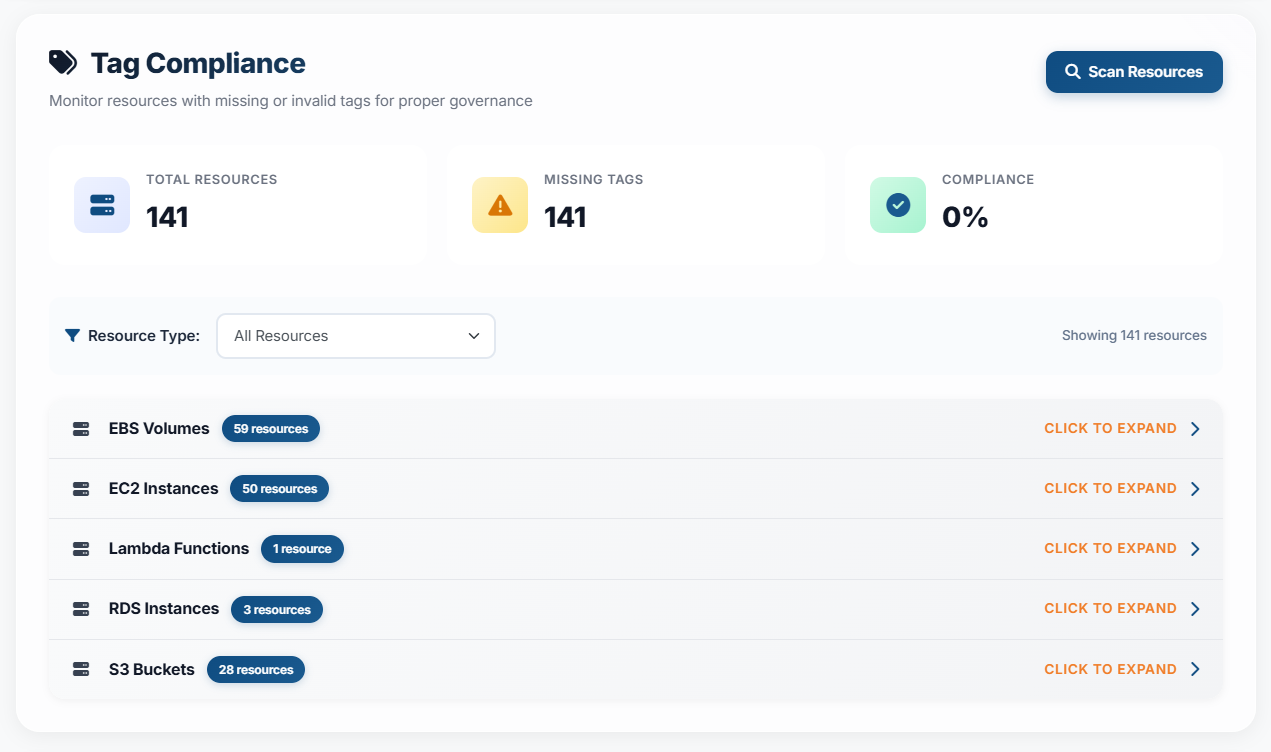Click the 'COMPLIANCE' card label
This screenshot has height=752, width=1271.
click(988, 180)
